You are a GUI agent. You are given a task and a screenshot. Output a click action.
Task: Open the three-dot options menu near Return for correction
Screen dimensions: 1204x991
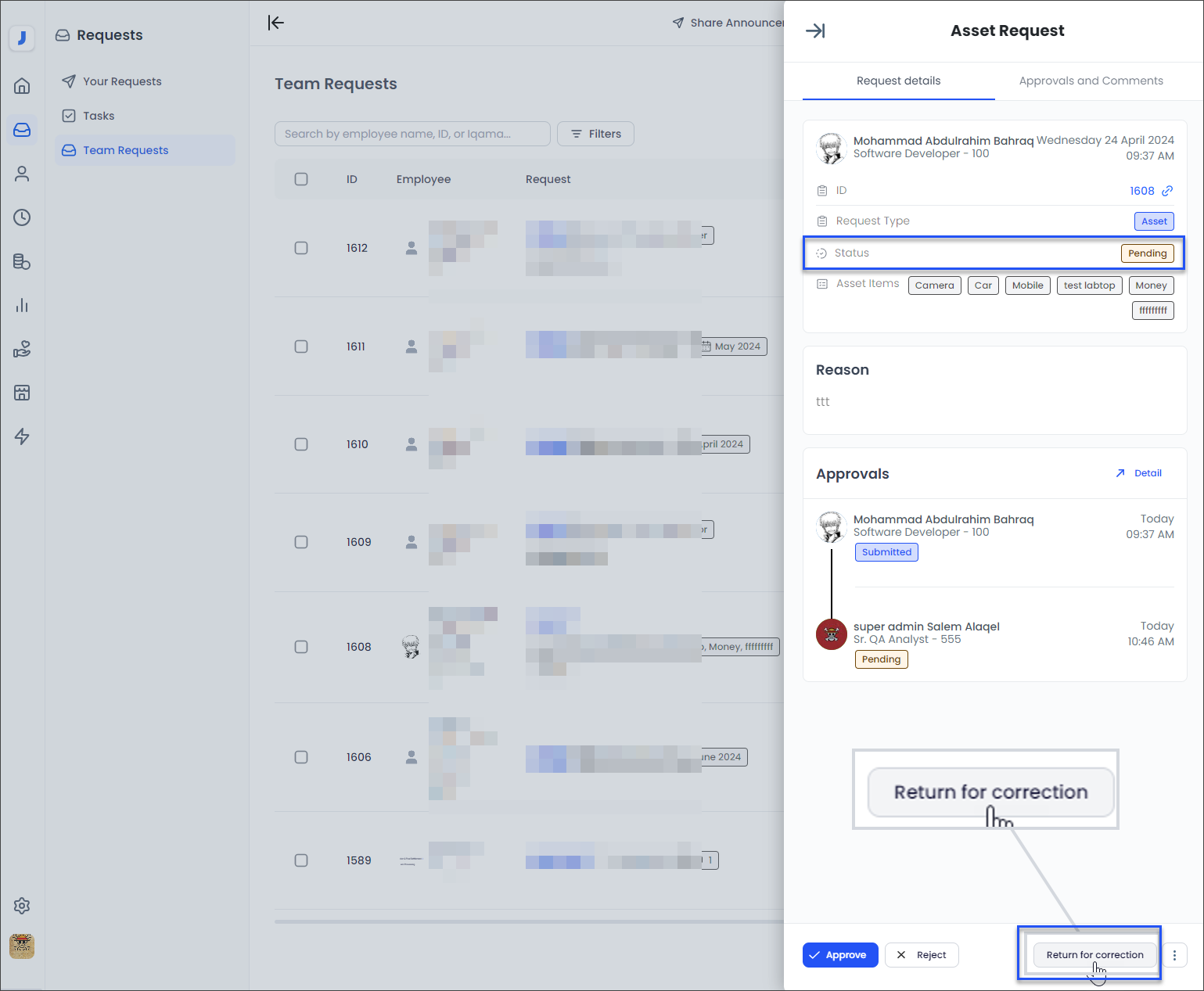(1174, 955)
